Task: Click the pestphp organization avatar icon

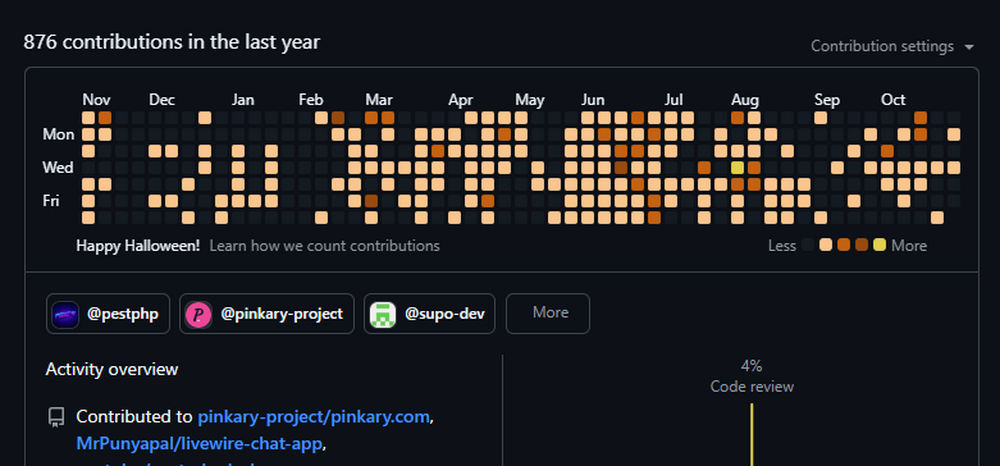Action: click(x=65, y=314)
